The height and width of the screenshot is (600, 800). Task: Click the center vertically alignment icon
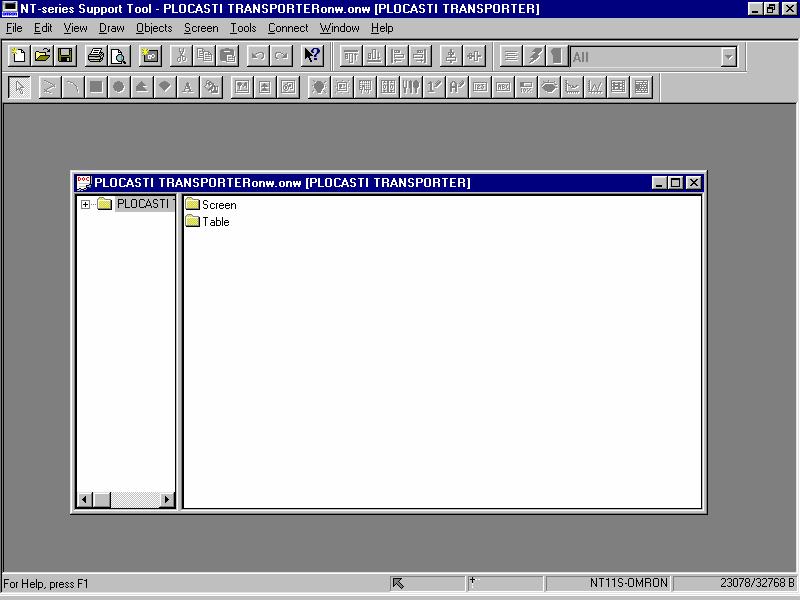click(451, 56)
